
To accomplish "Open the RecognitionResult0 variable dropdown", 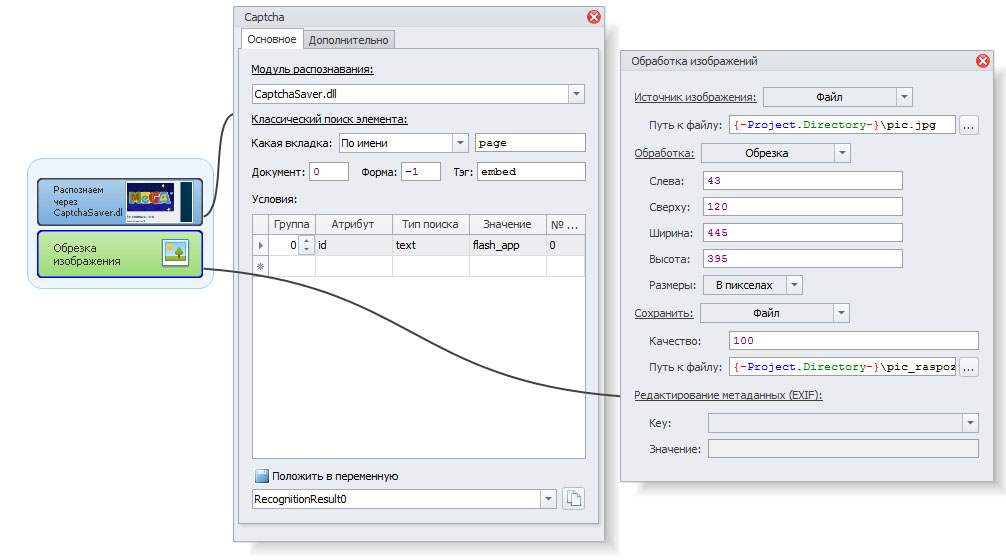I will [547, 498].
